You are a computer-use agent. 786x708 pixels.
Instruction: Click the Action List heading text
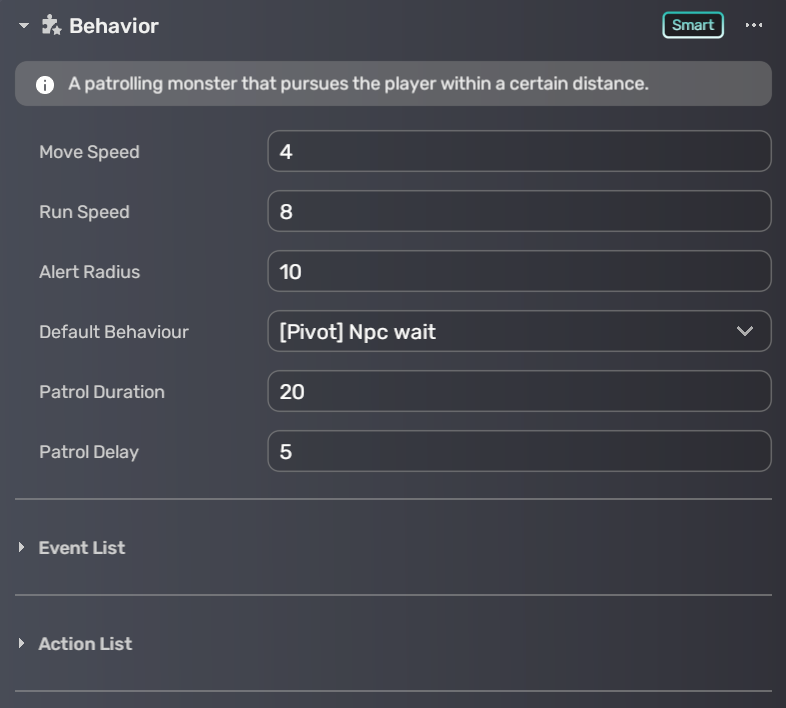point(85,644)
